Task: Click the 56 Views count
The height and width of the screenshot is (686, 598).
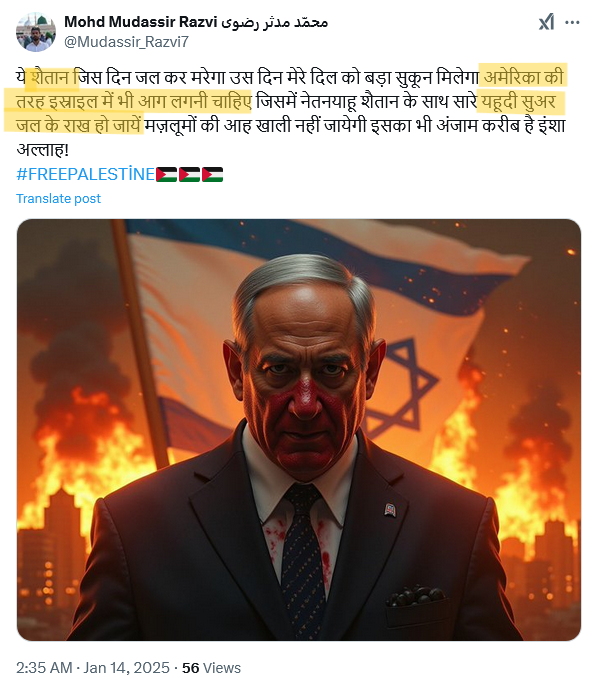Action: click(211, 668)
